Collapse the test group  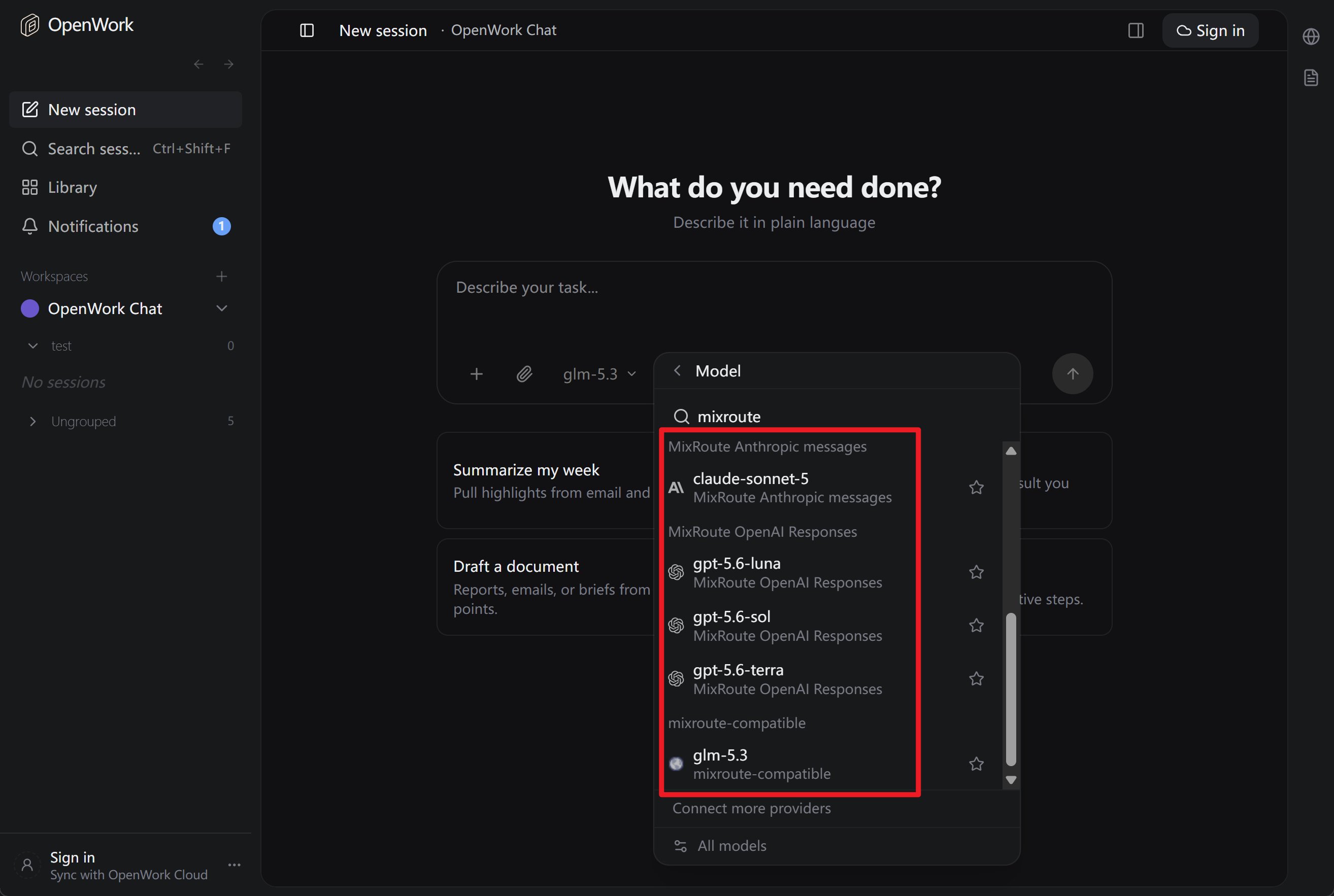(x=33, y=346)
